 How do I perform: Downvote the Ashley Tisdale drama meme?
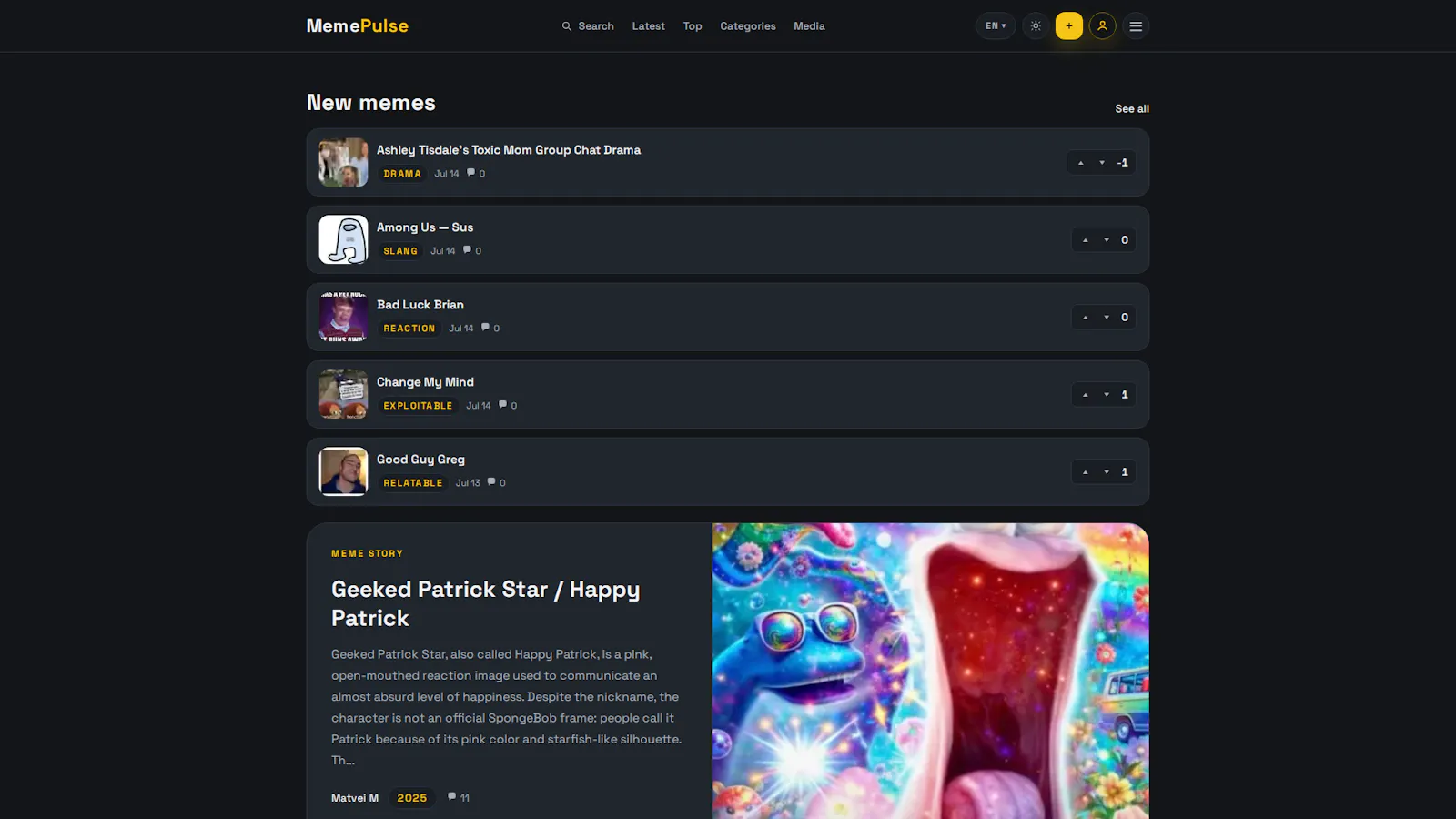1102,163
